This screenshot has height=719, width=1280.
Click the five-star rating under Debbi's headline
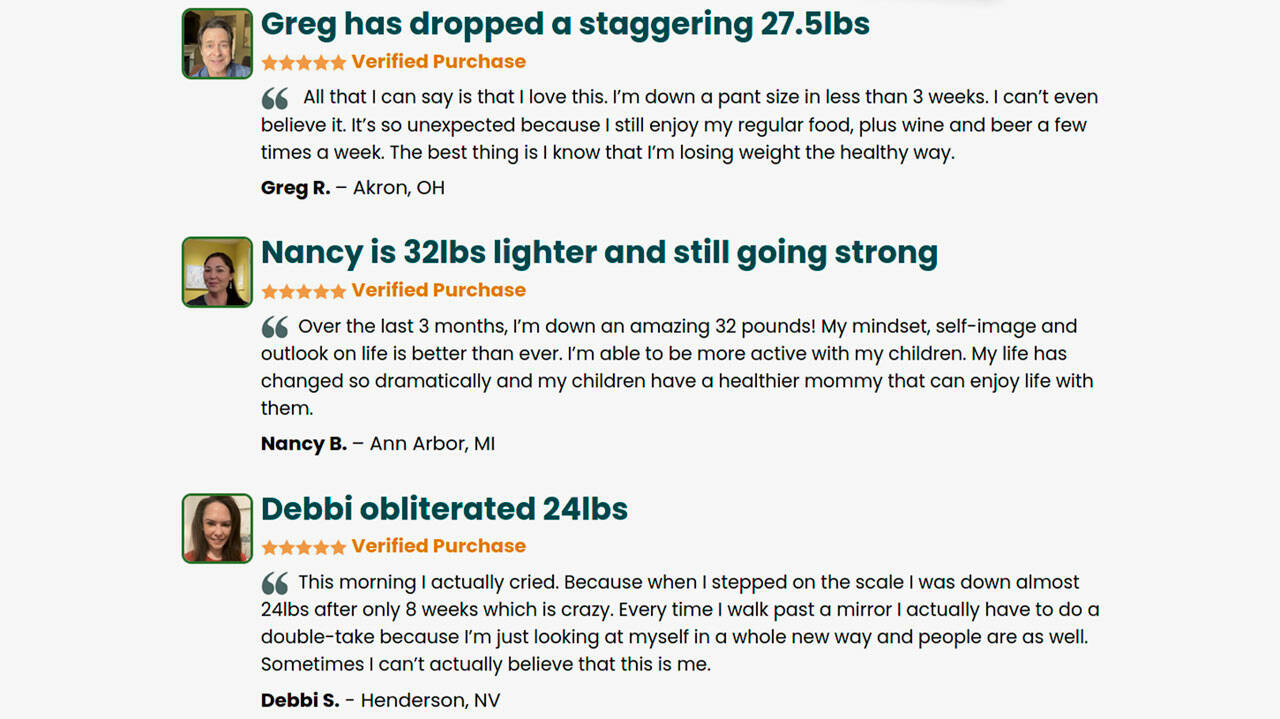click(303, 547)
